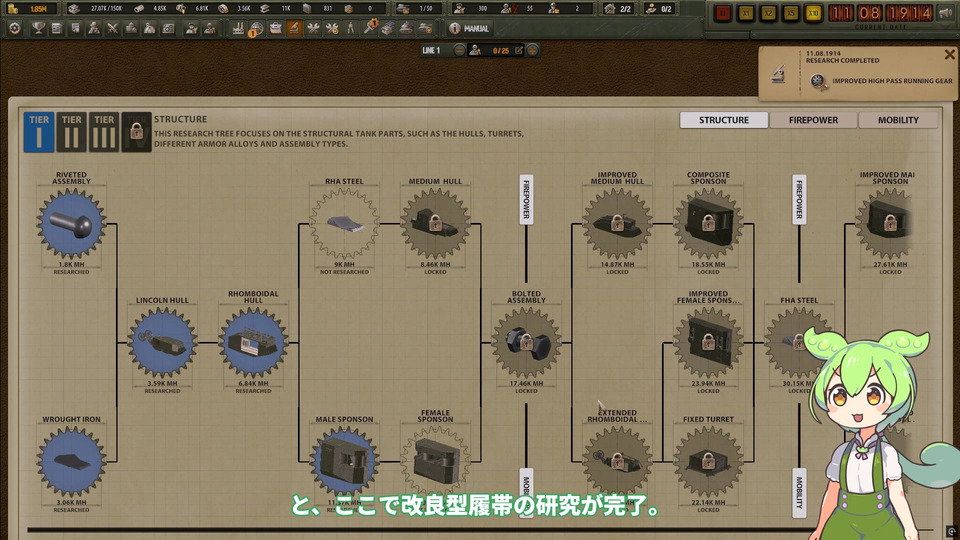Click the locked Bolted Assembly node
The height and width of the screenshot is (540, 960).
526,343
